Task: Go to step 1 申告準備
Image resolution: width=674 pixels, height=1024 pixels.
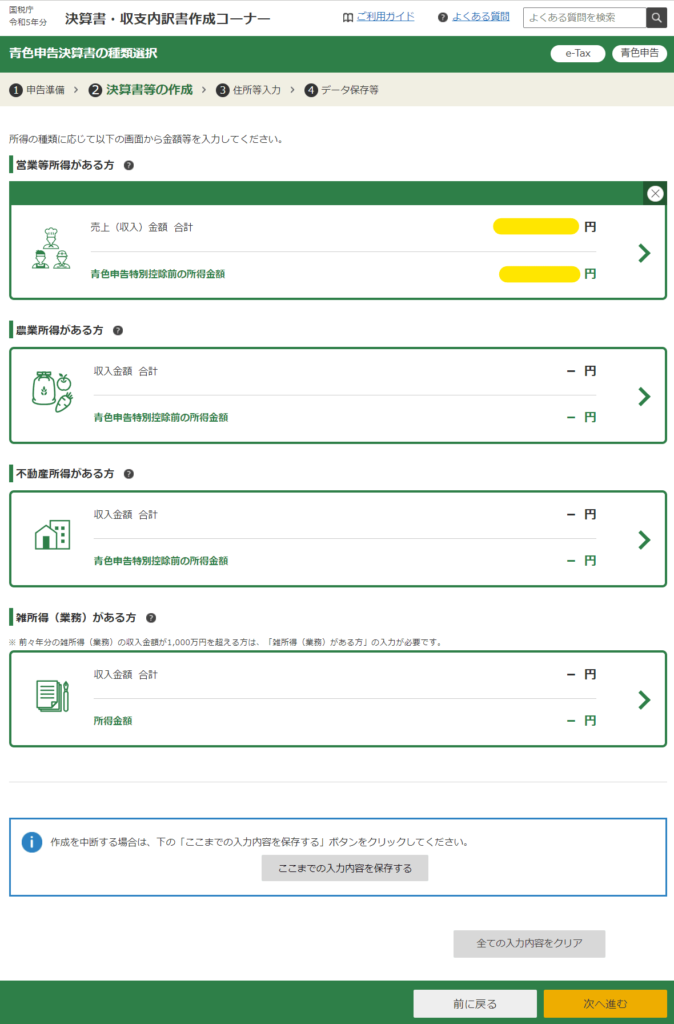Action: [x=38, y=90]
